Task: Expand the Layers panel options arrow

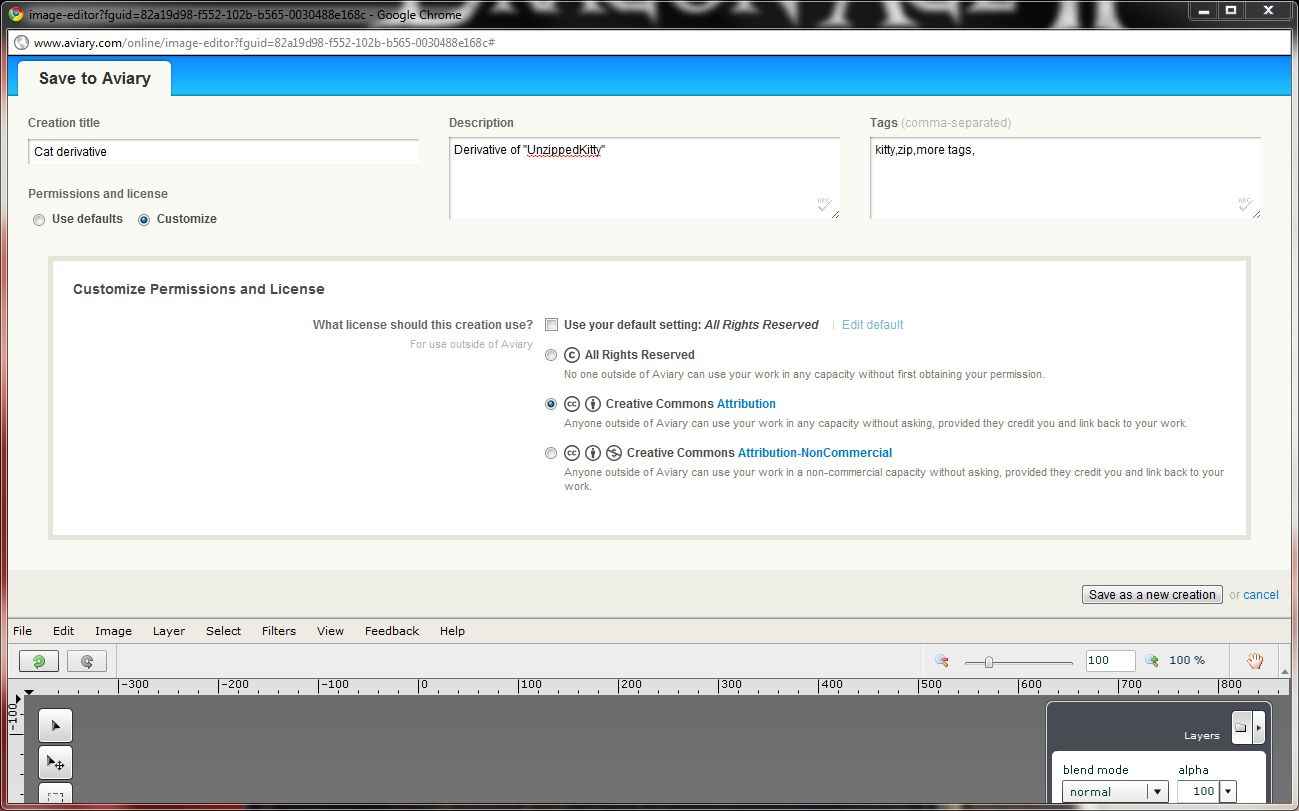Action: click(x=1258, y=728)
